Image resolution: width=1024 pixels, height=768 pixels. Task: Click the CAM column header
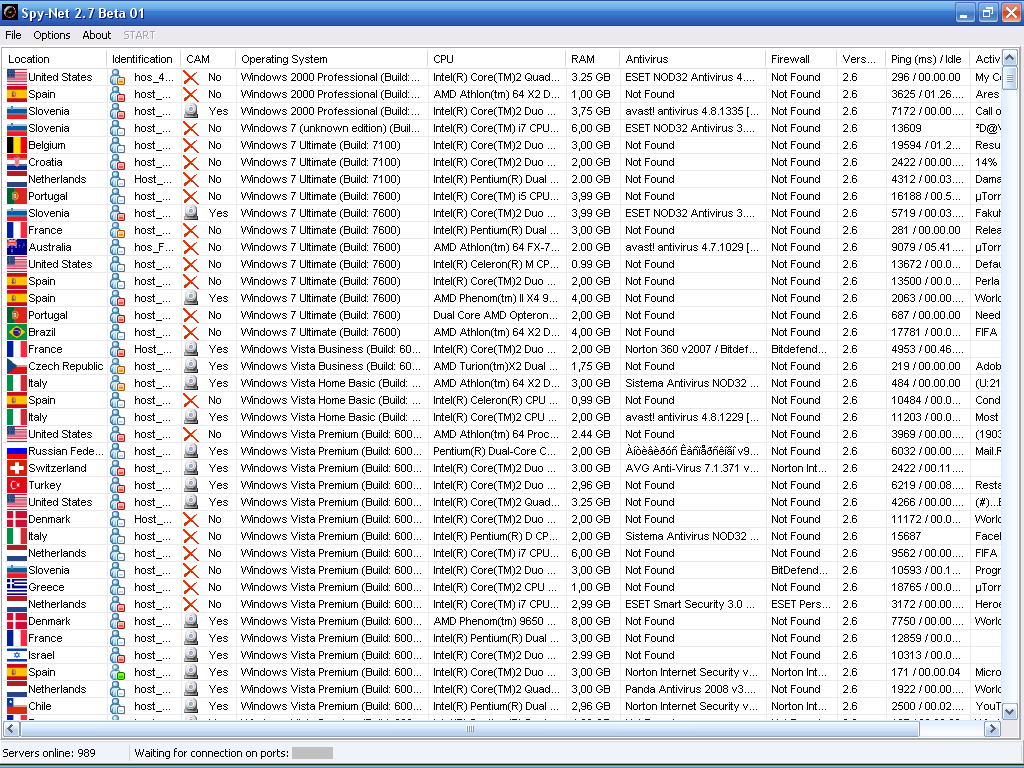[x=208, y=59]
